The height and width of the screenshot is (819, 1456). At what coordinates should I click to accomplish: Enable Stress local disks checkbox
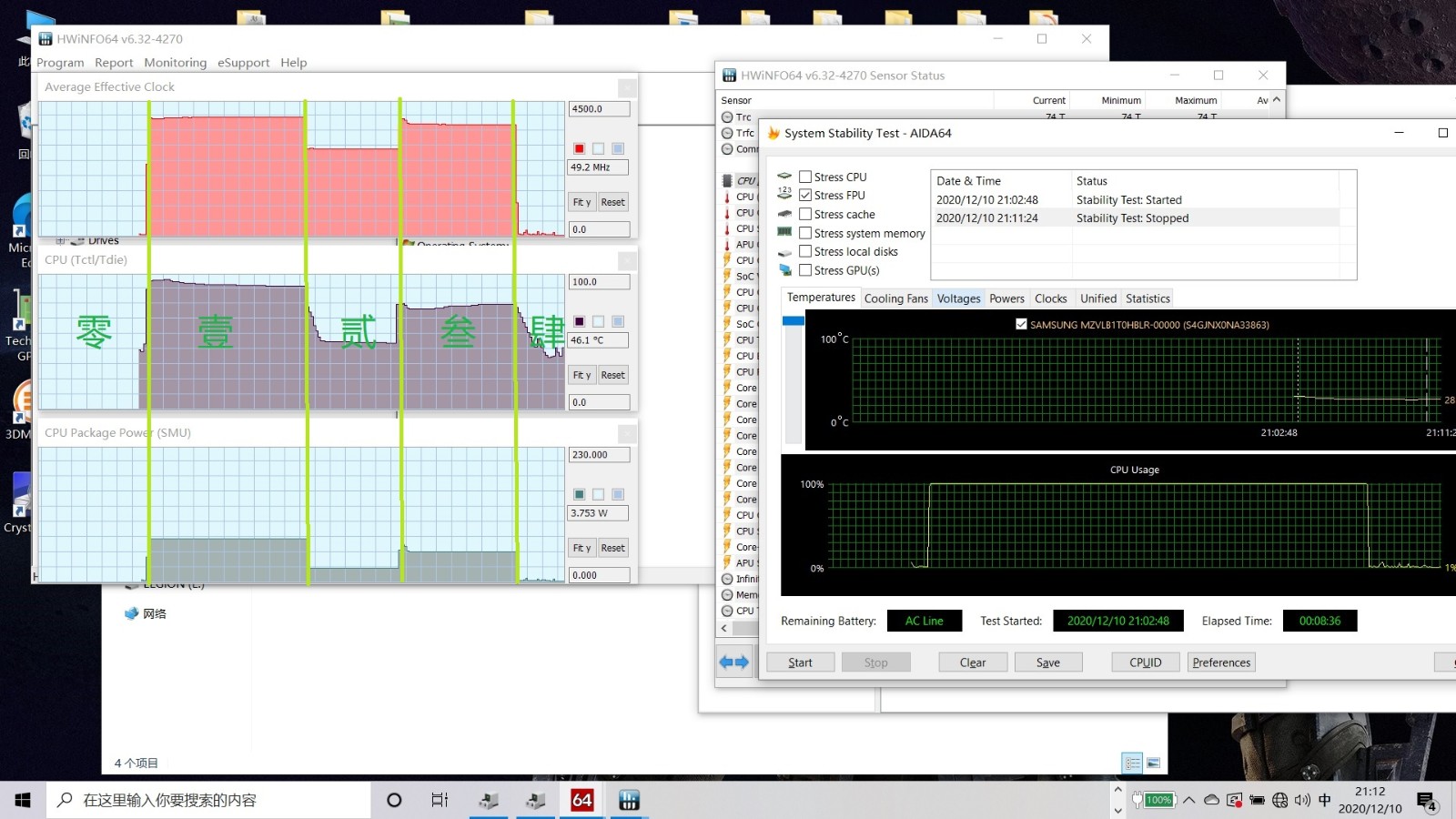805,251
